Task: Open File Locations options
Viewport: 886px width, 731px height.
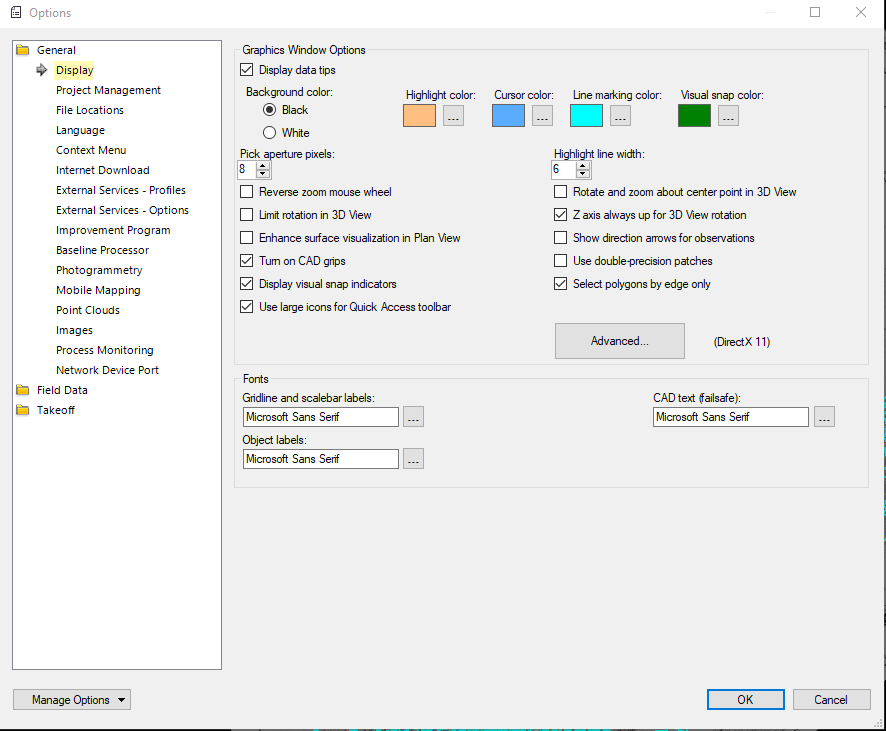Action: (x=89, y=110)
